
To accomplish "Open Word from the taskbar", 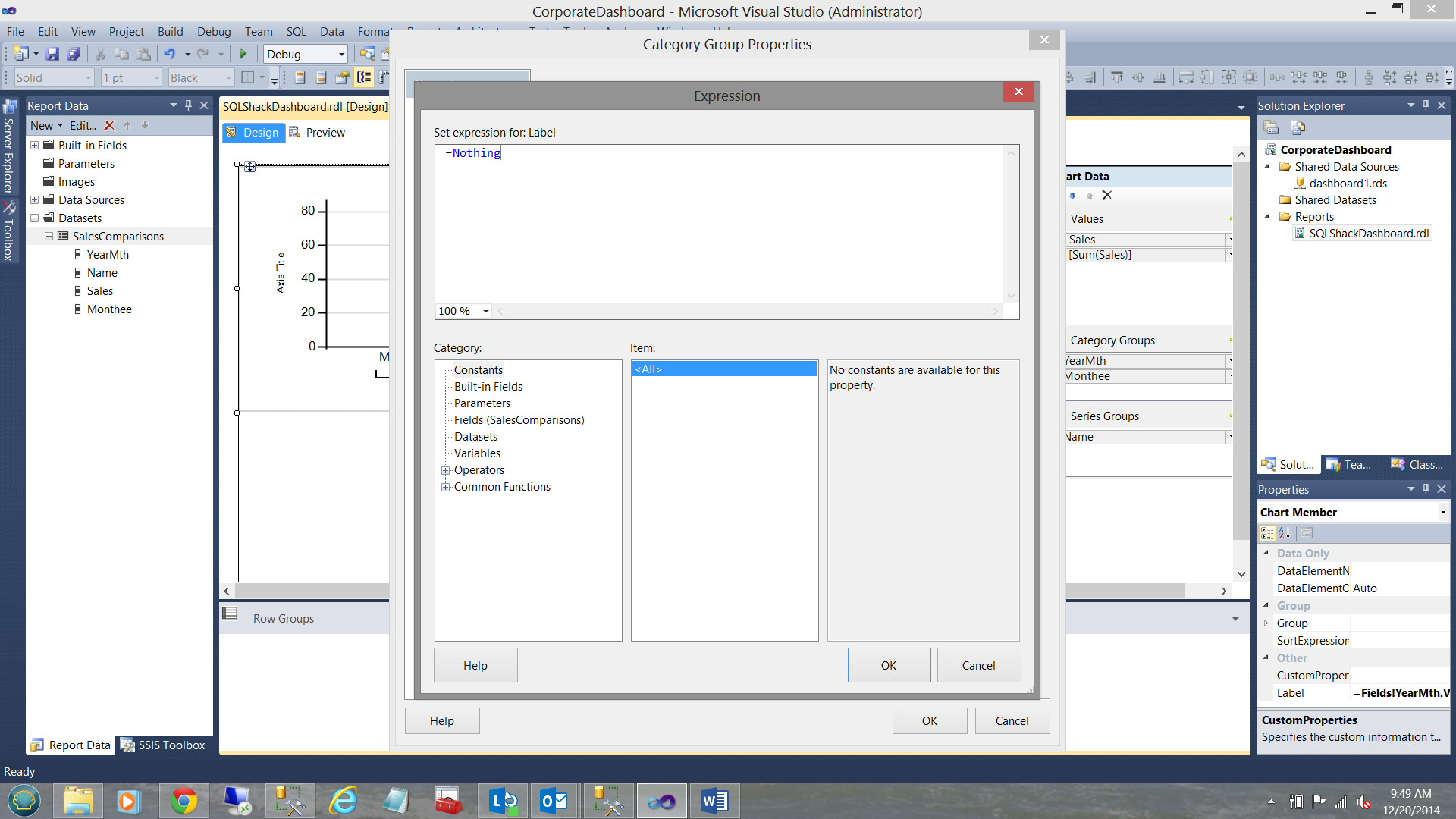I will tap(714, 801).
